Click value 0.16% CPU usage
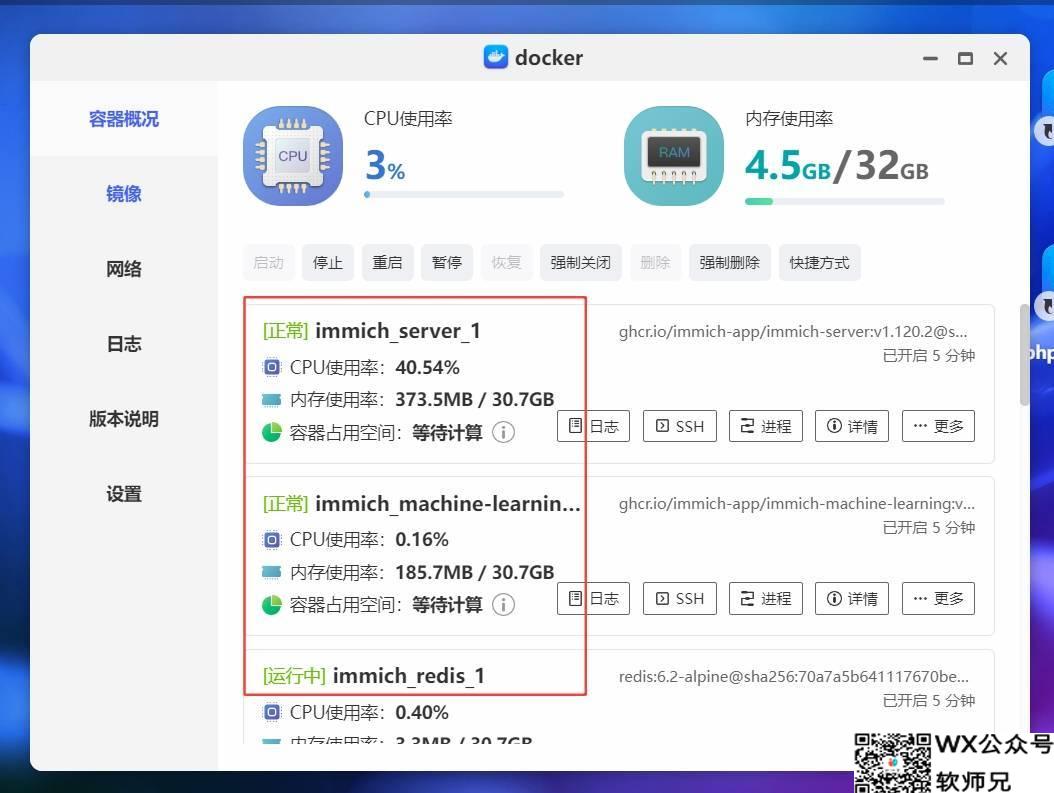The image size is (1054, 793). [x=422, y=540]
